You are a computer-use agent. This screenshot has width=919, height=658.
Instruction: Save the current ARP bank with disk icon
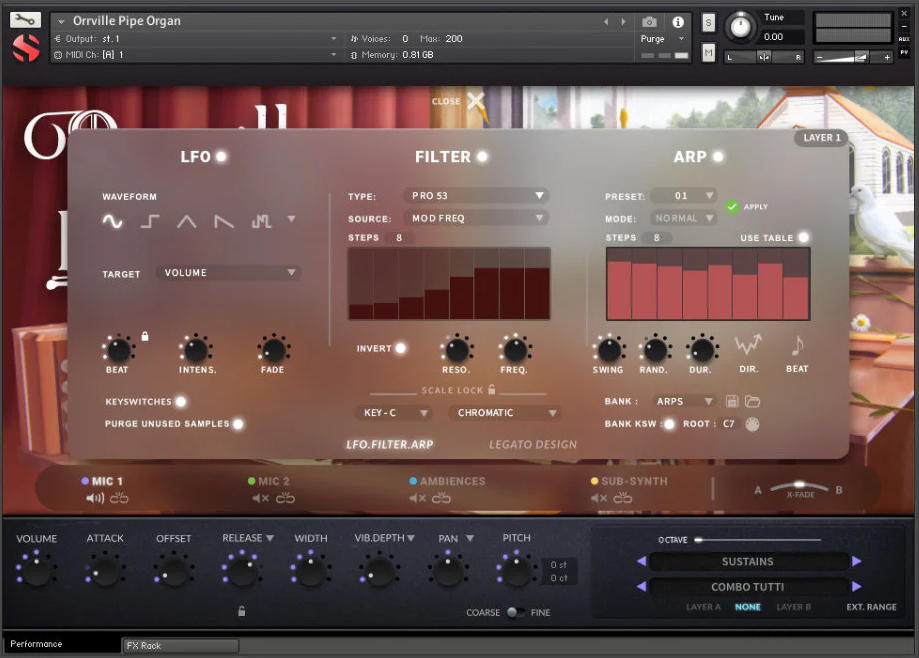pos(732,401)
